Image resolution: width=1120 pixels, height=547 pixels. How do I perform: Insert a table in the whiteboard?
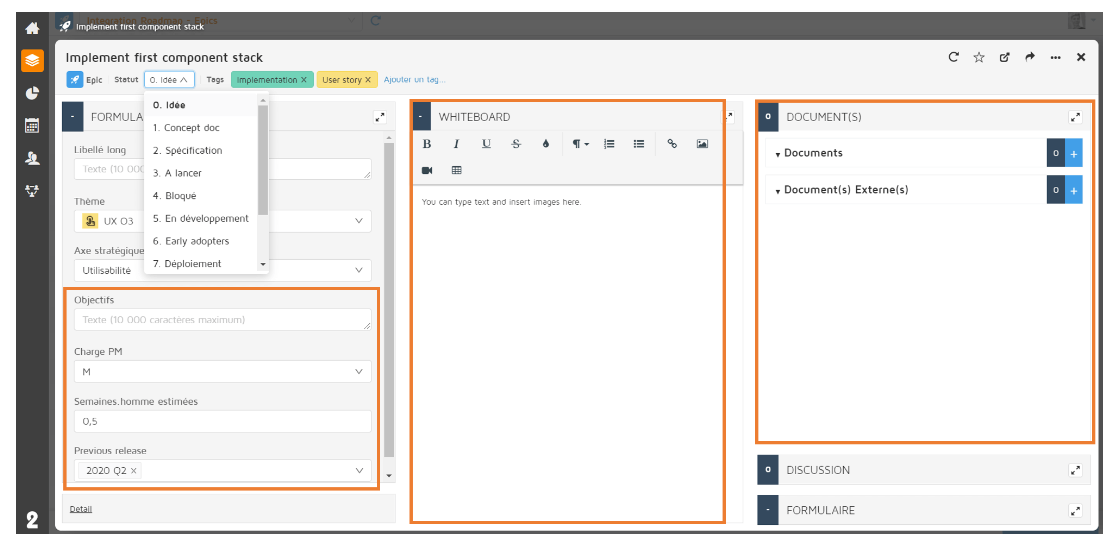(456, 171)
